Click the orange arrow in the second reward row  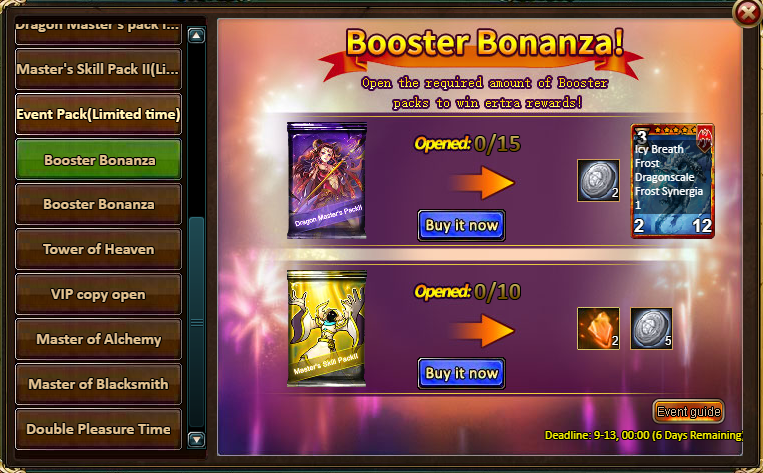pyautogui.click(x=481, y=331)
